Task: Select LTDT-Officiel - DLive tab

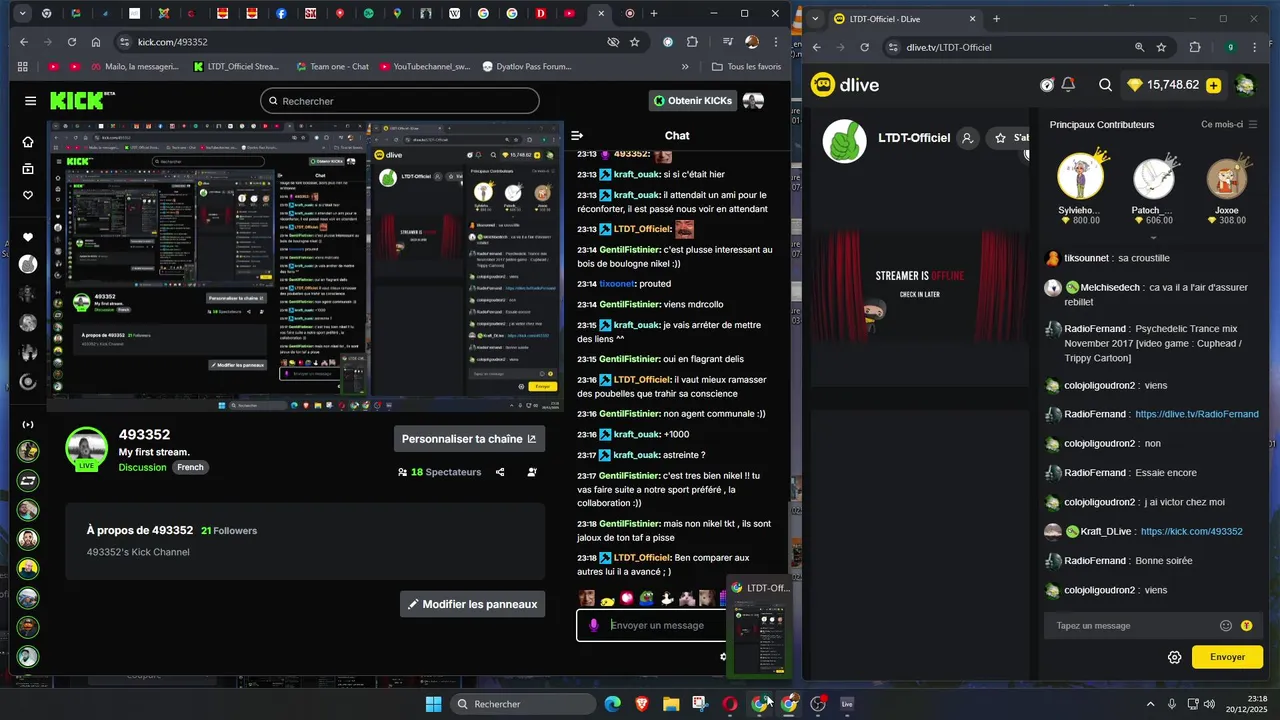Action: 907,19
